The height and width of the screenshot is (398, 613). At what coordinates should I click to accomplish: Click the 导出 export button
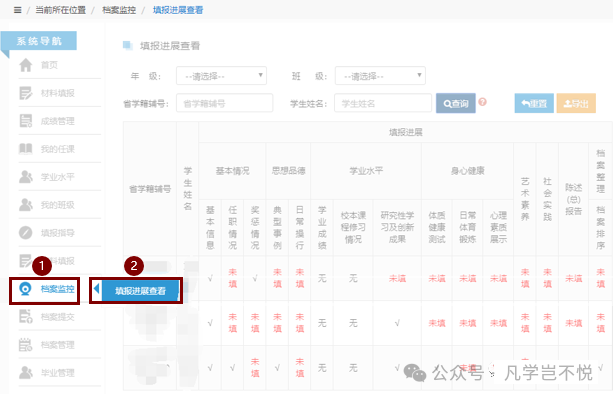tap(576, 103)
